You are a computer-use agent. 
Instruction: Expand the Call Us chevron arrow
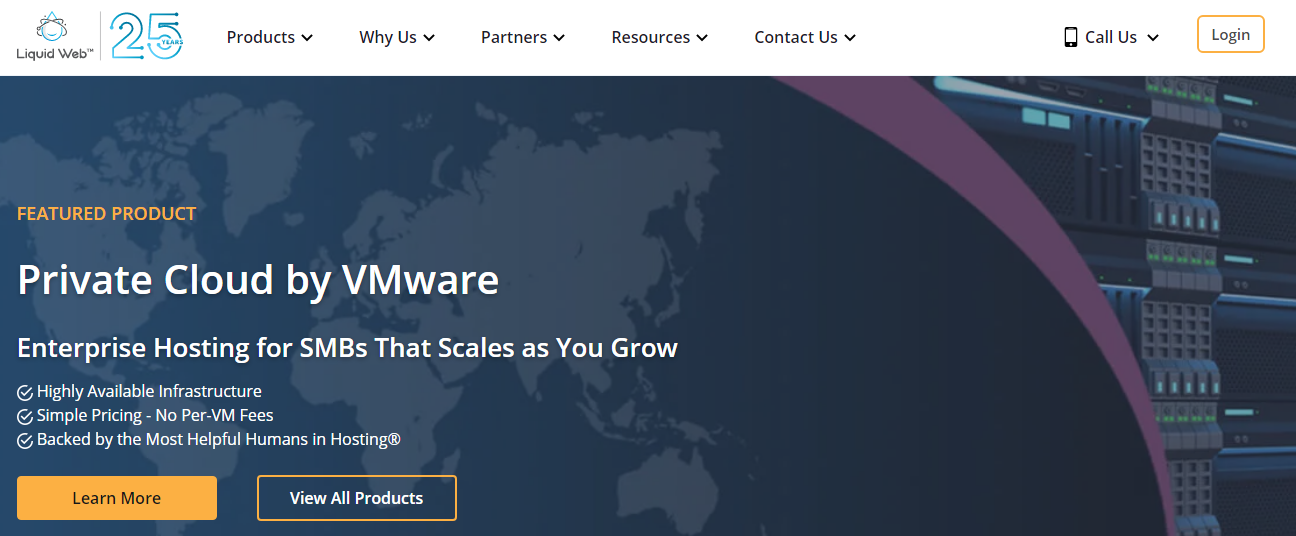point(1152,38)
